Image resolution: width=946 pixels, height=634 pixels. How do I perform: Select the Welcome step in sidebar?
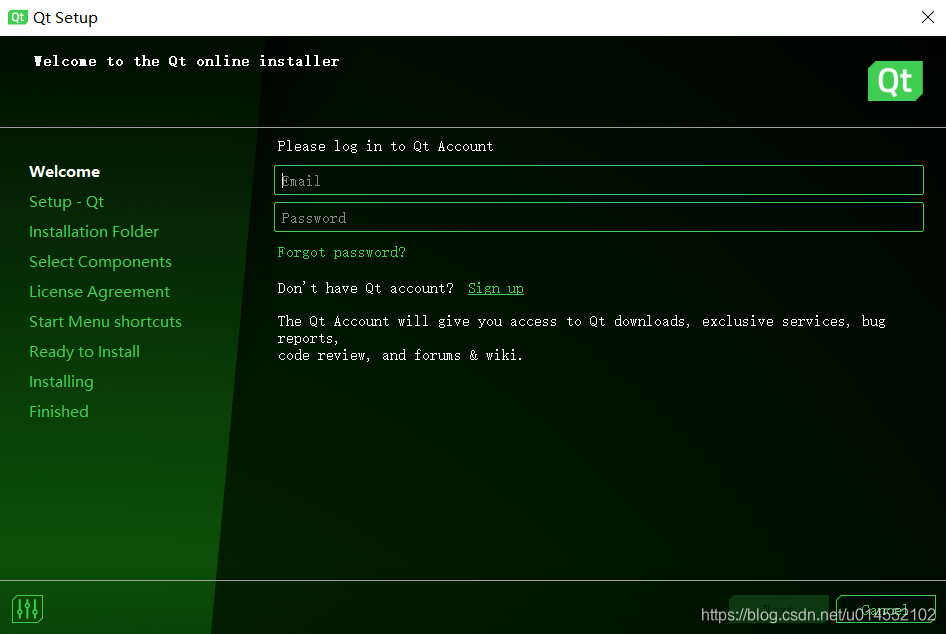[65, 171]
